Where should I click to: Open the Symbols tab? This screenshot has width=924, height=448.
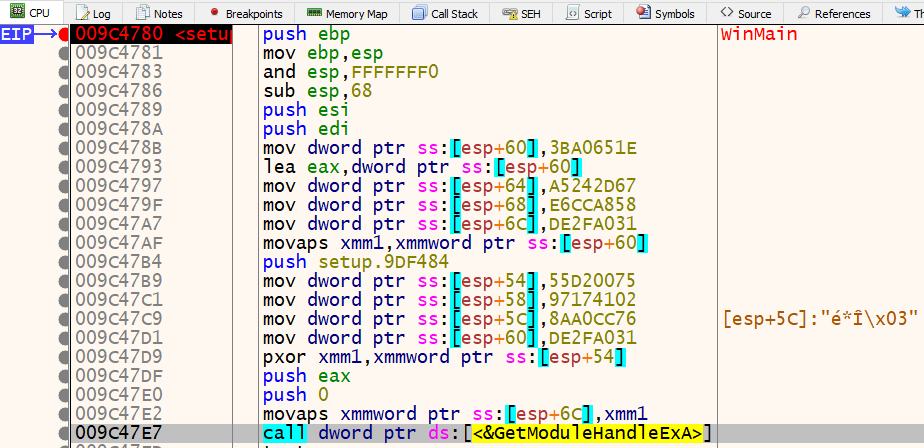666,13
